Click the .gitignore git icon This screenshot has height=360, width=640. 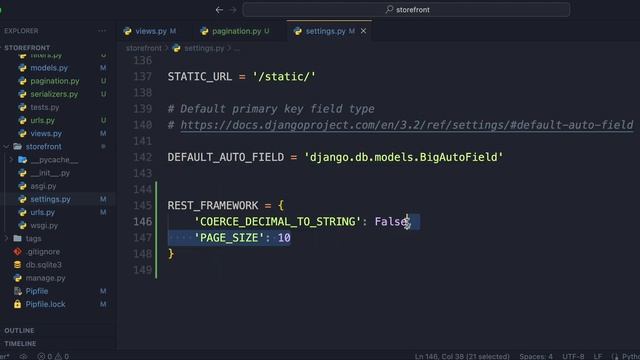click(x=17, y=252)
